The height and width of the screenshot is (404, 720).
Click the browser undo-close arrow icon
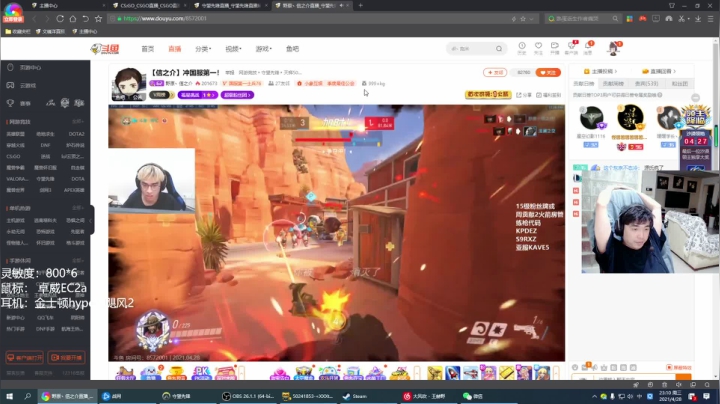click(x=85, y=19)
